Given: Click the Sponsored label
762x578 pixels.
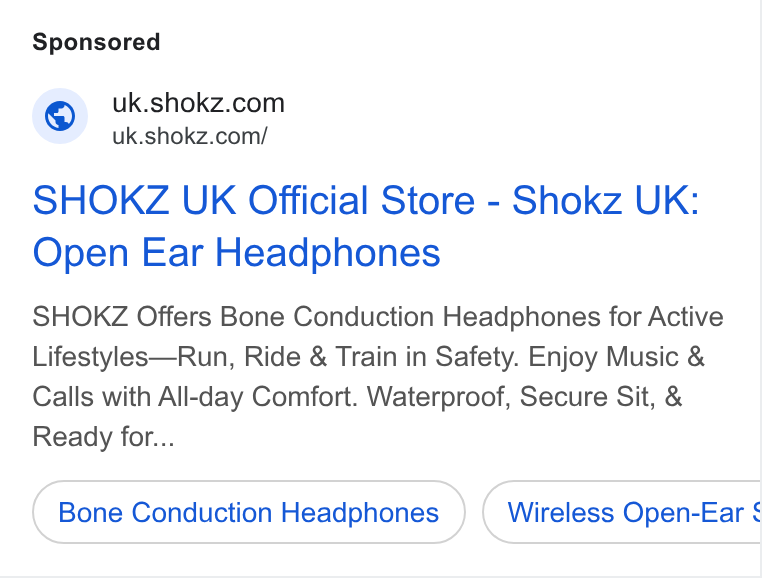Looking at the screenshot, I should point(96,42).
